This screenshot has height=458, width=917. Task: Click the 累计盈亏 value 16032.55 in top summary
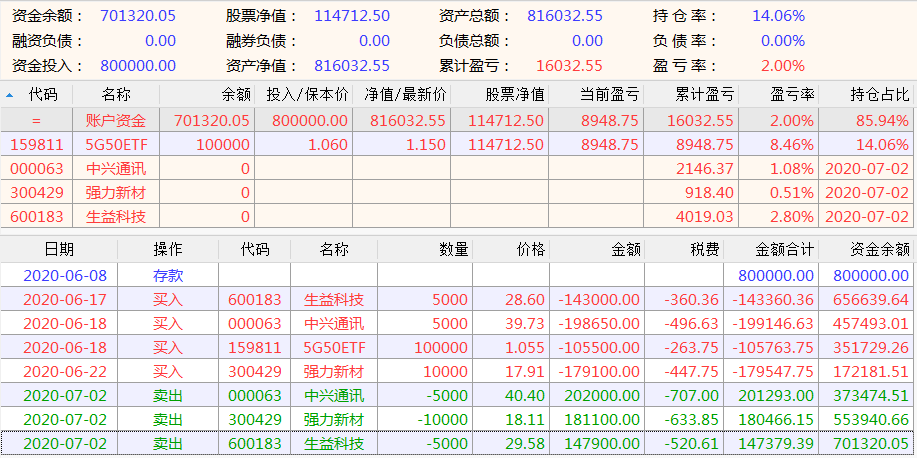[569, 66]
